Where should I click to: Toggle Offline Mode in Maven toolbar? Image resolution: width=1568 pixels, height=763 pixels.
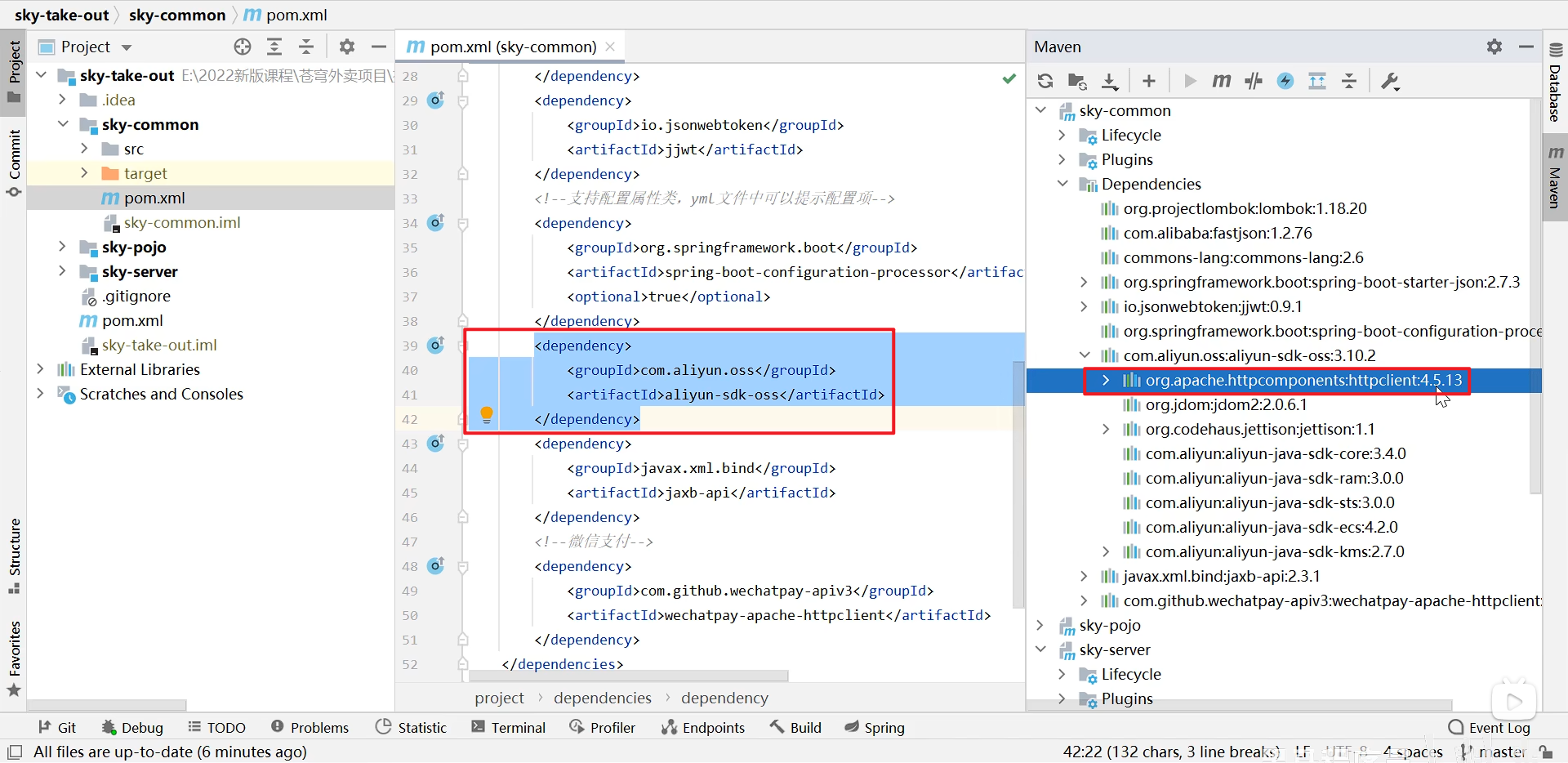1285,80
